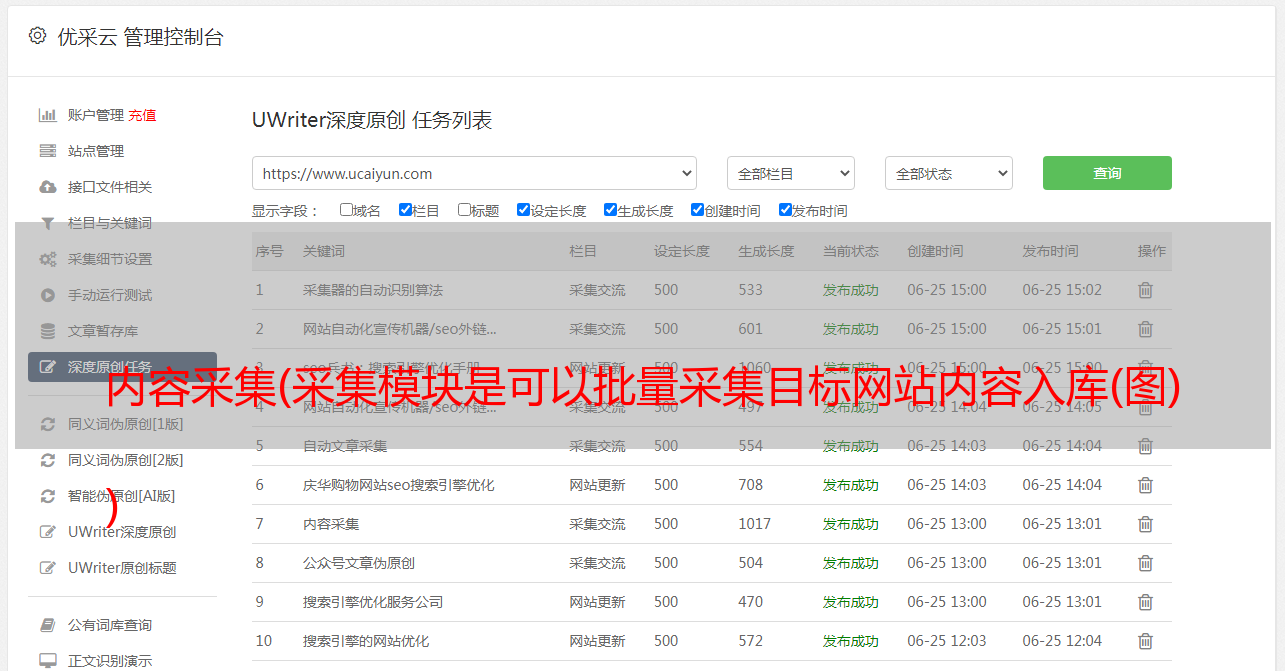This screenshot has height=671, width=1285.
Task: Open the site URL dropdown
Action: (474, 173)
